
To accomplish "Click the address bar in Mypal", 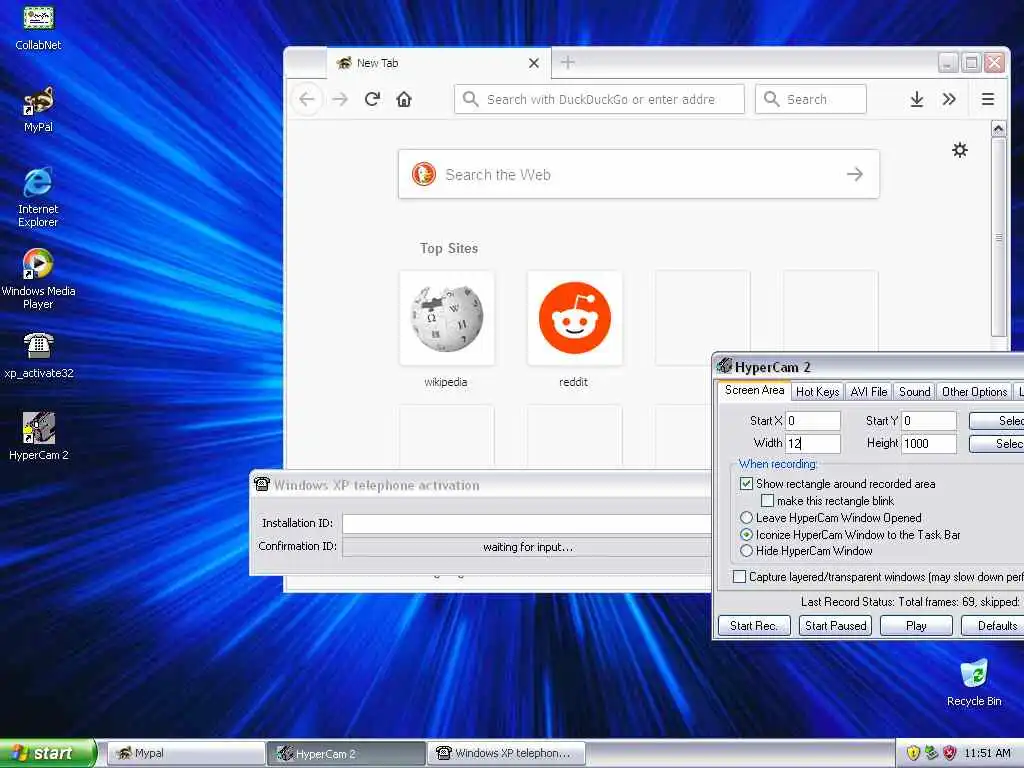I will 599,99.
